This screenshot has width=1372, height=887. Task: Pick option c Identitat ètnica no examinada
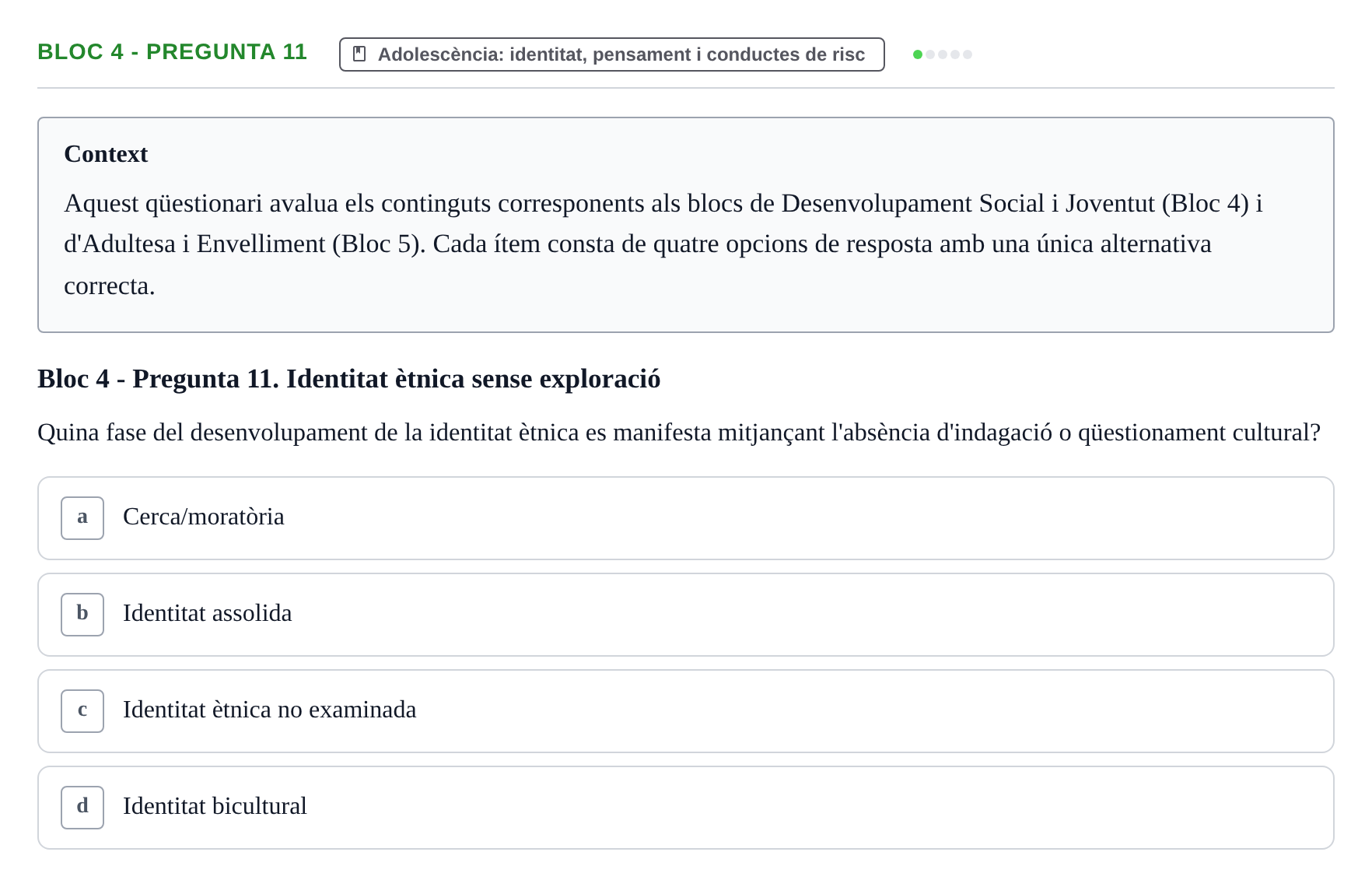[x=685, y=711]
